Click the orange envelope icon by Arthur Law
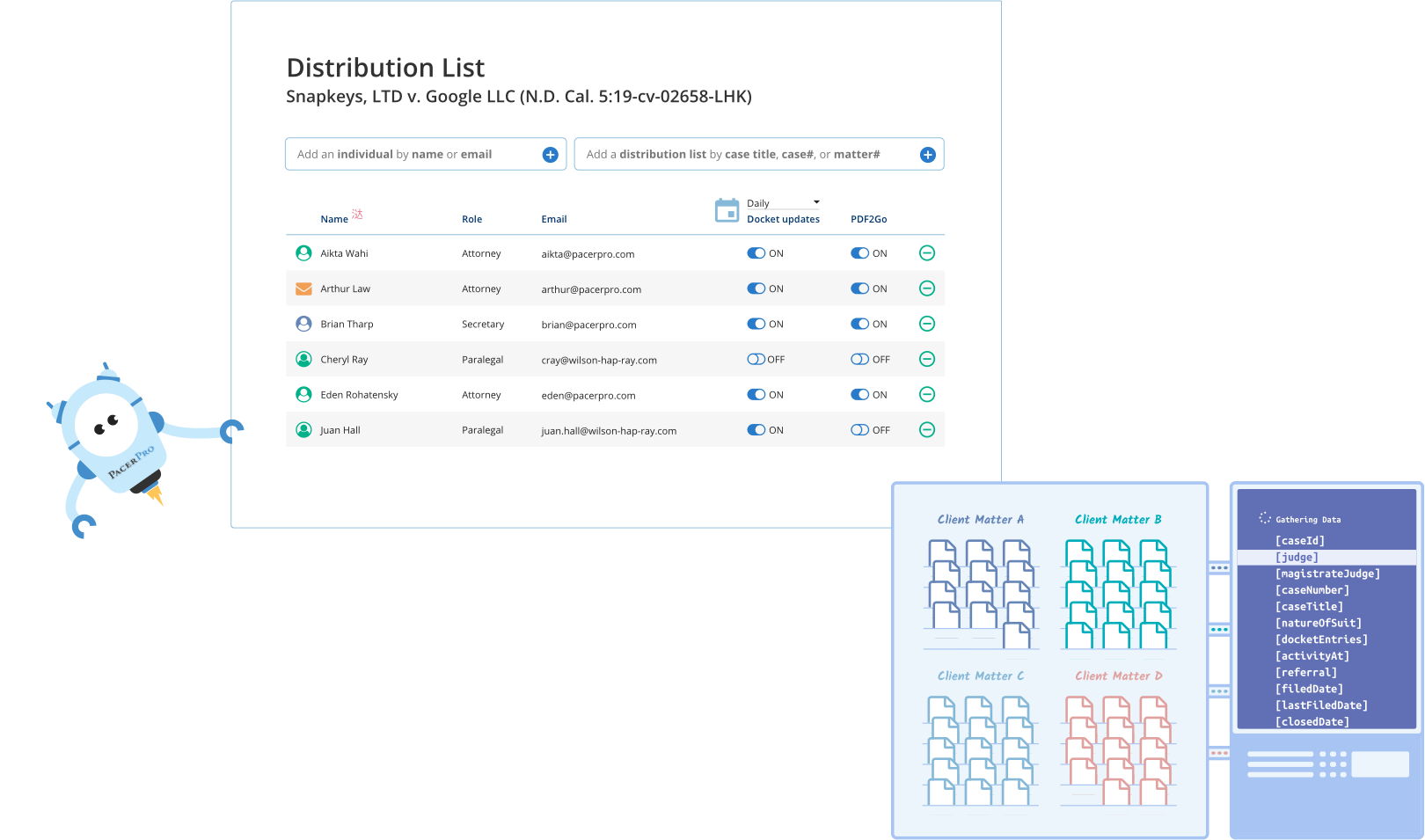This screenshot has width=1425, height=840. coord(303,289)
